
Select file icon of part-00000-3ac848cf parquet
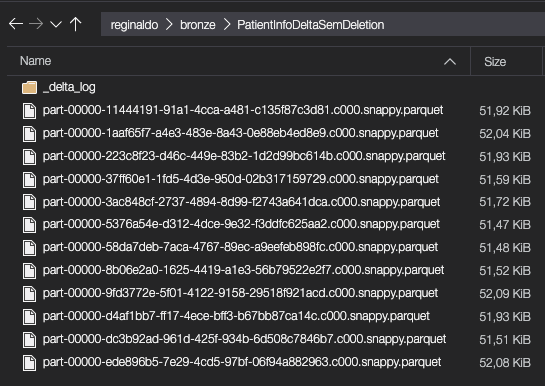point(29,202)
